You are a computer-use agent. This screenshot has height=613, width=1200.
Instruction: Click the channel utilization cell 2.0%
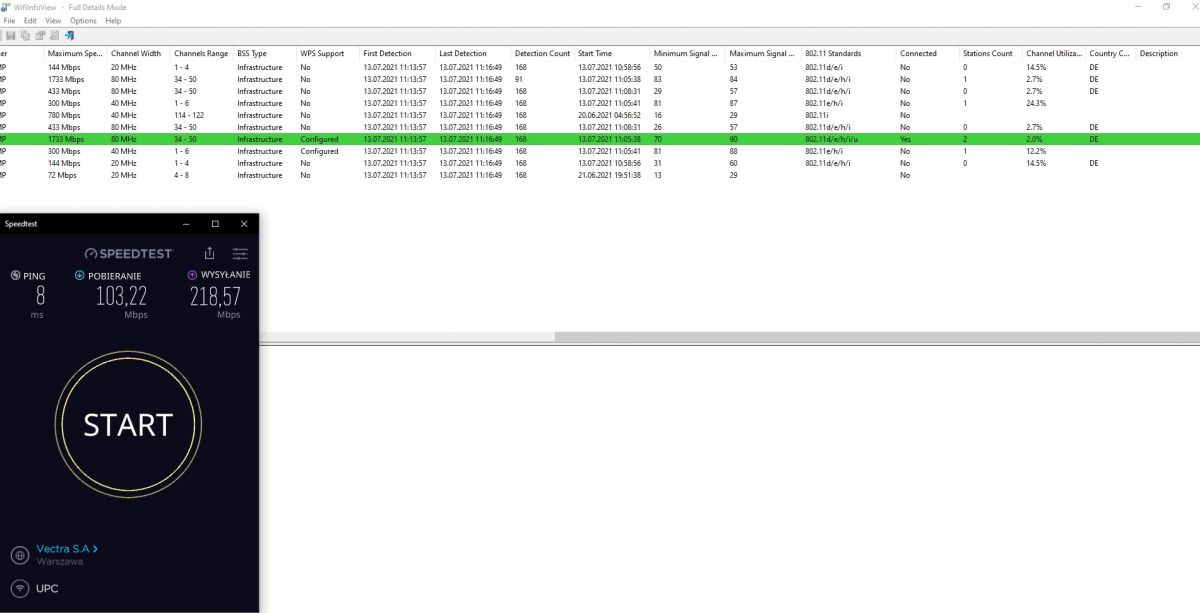[1034, 139]
